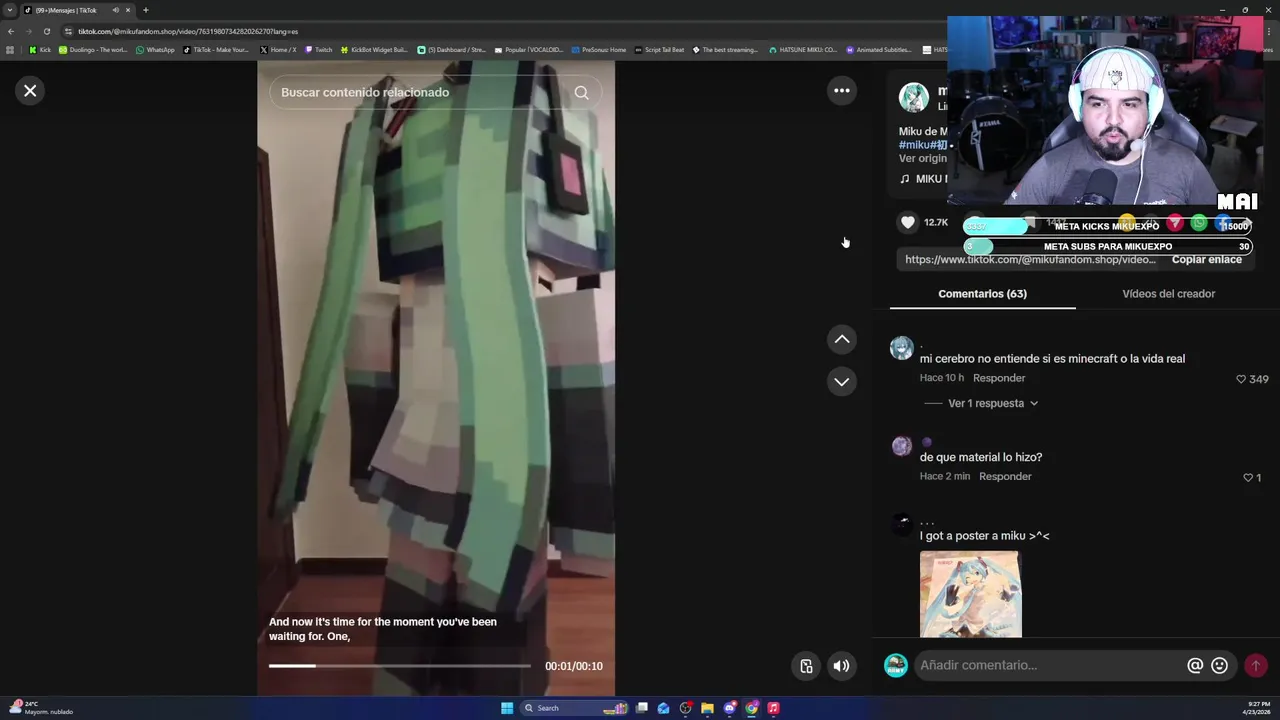
Task: Open the bookmarks apps grid icon
Action: pyautogui.click(x=10, y=49)
